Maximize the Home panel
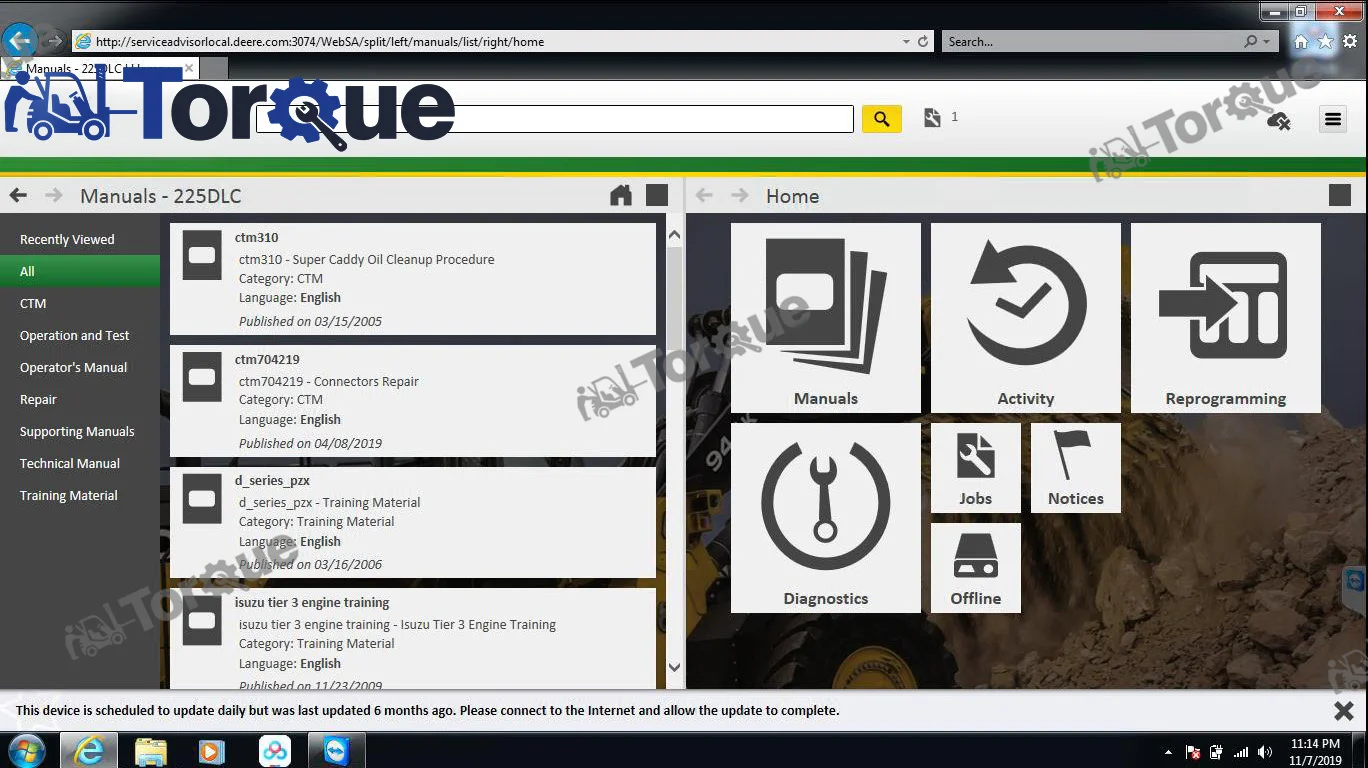 click(1340, 195)
